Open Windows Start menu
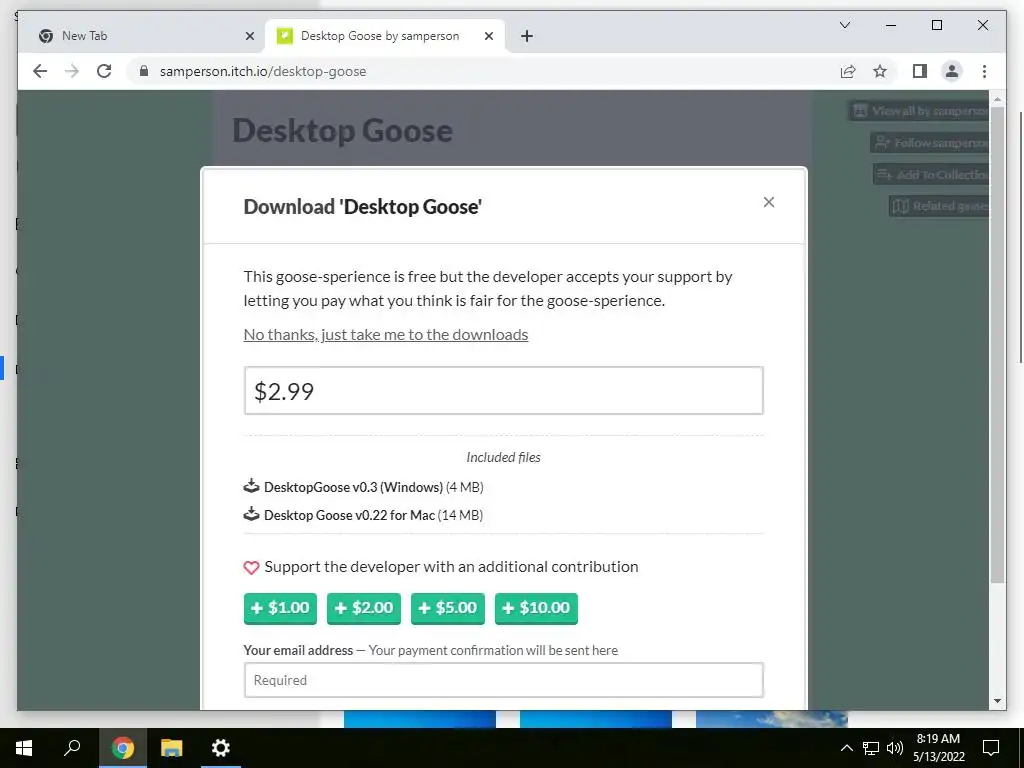Viewport: 1024px width, 768px height. pos(24,748)
